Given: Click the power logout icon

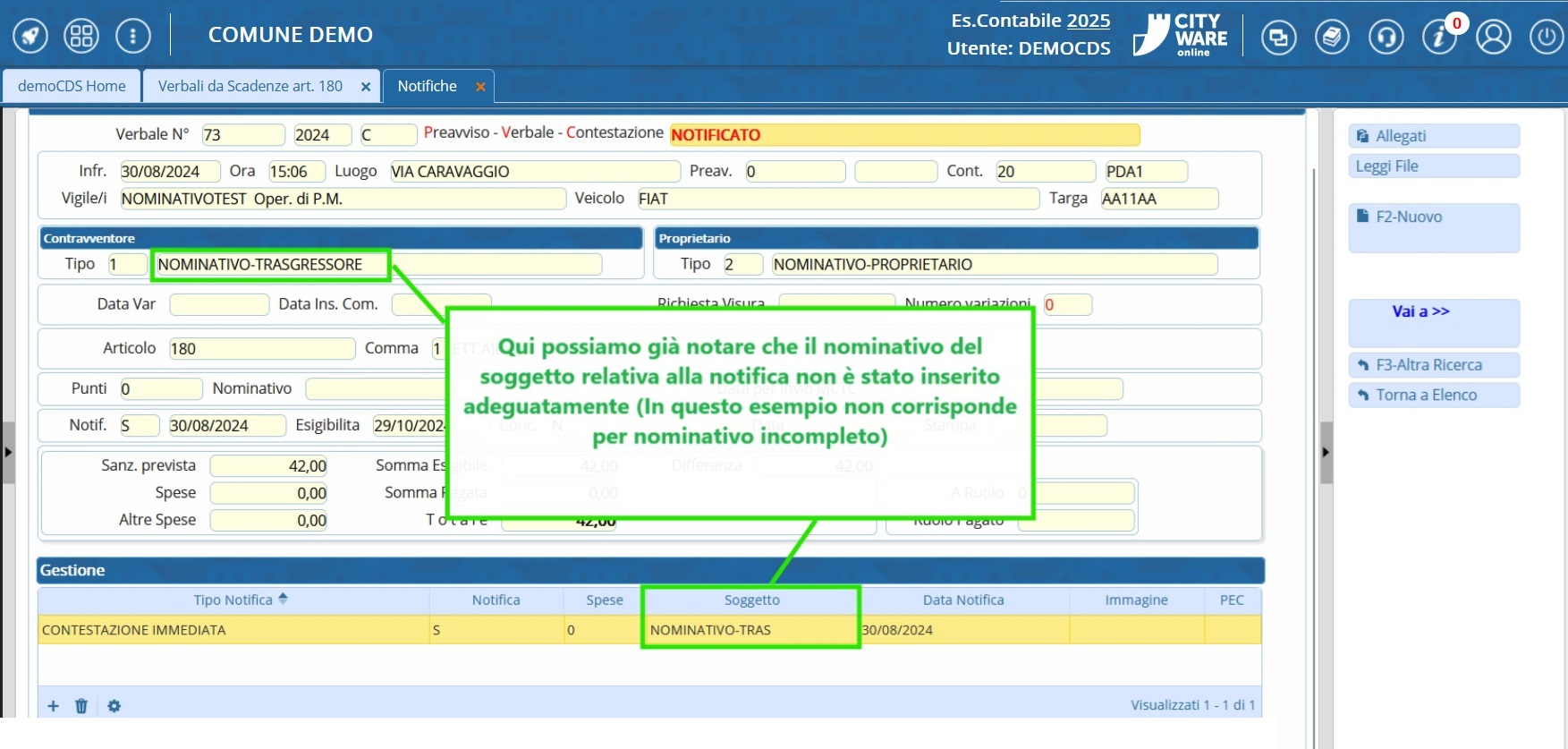Looking at the screenshot, I should pos(1546,38).
